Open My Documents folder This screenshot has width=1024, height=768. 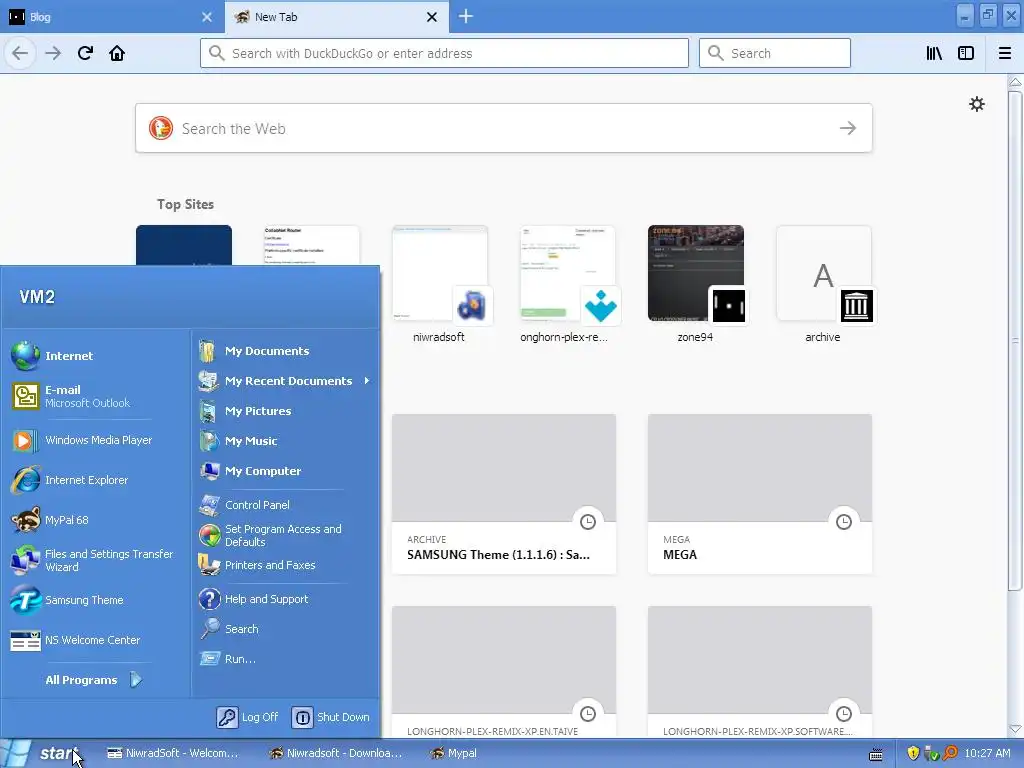[285, 351]
